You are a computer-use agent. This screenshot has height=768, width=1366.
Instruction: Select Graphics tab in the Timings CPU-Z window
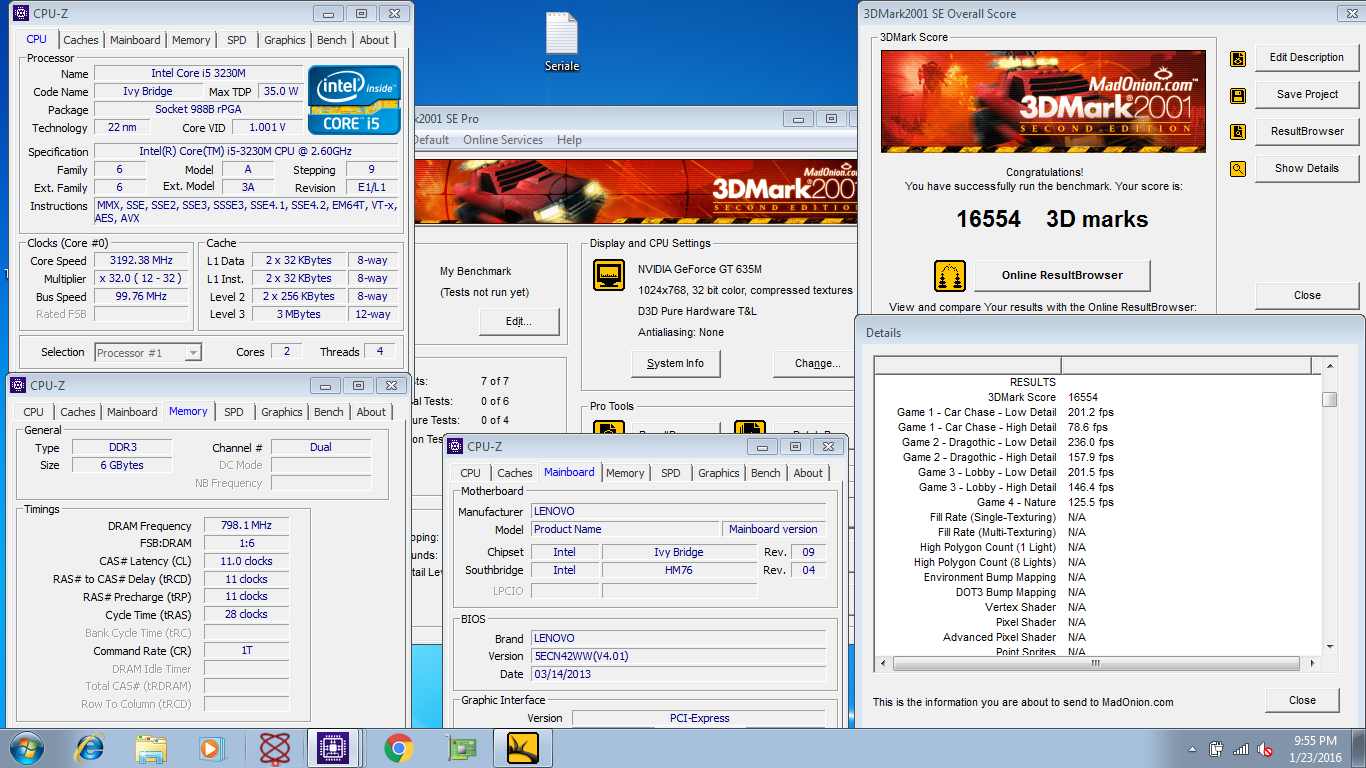coord(282,412)
